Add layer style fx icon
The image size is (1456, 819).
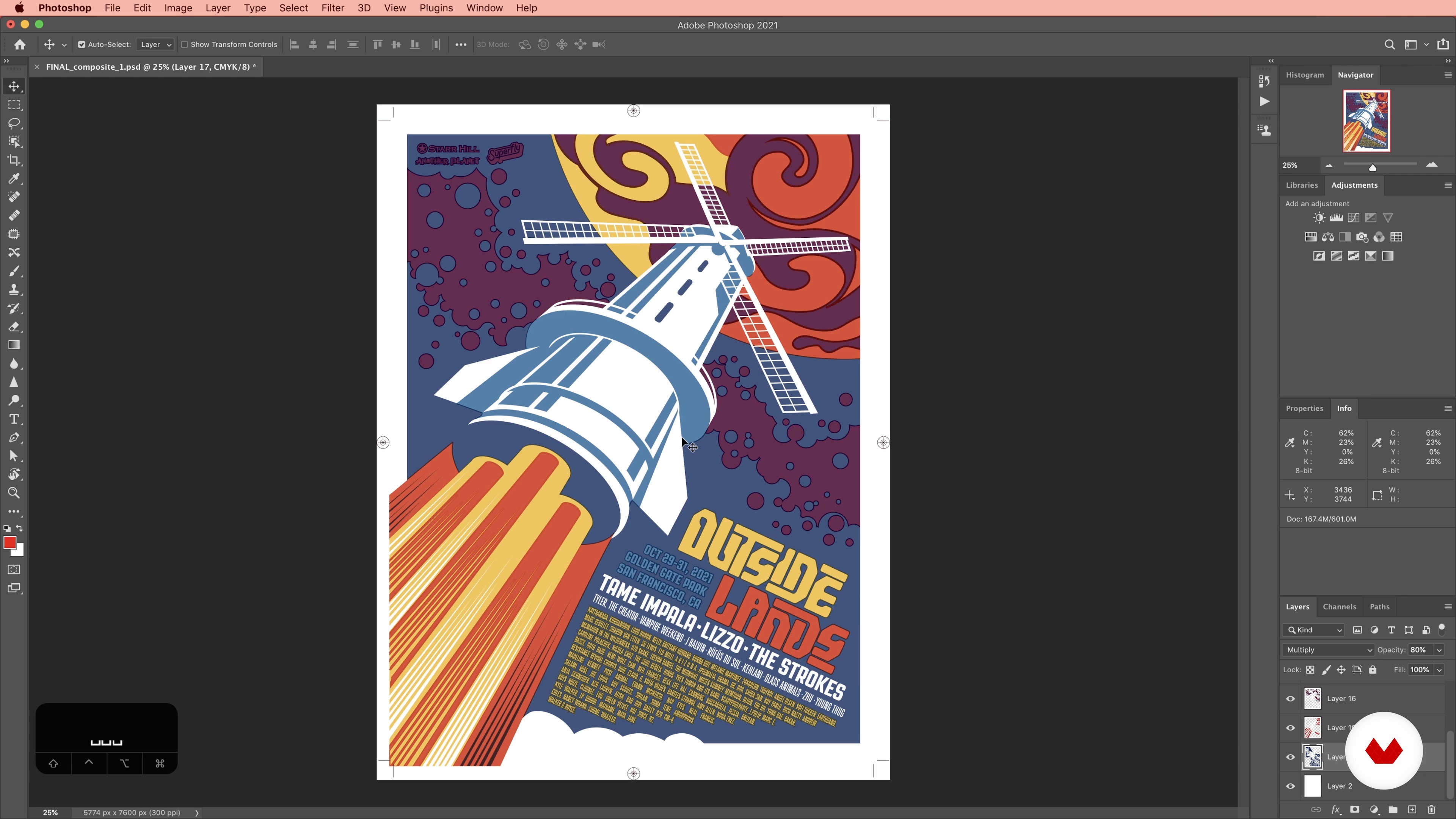click(1335, 810)
